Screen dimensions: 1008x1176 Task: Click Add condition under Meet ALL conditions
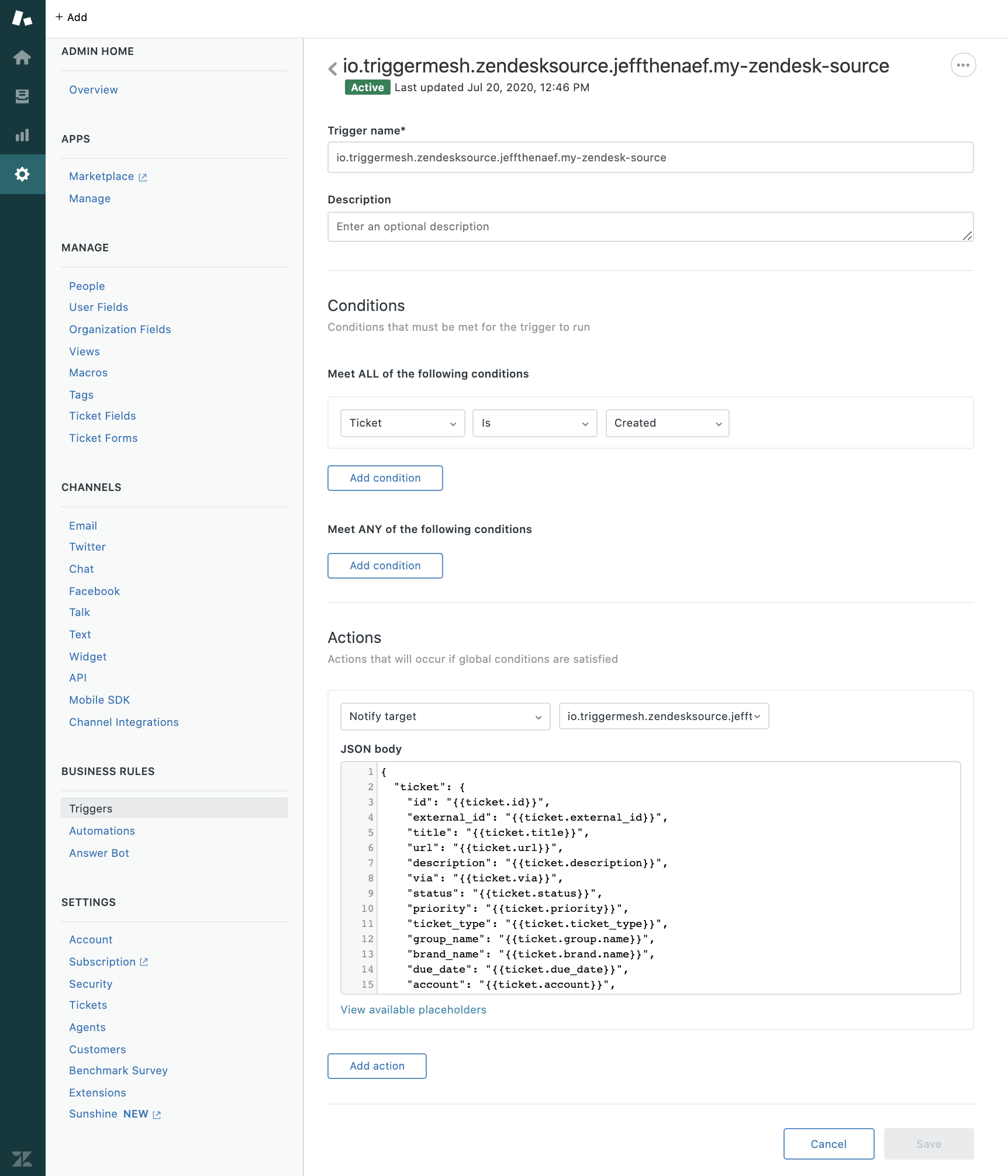point(385,478)
